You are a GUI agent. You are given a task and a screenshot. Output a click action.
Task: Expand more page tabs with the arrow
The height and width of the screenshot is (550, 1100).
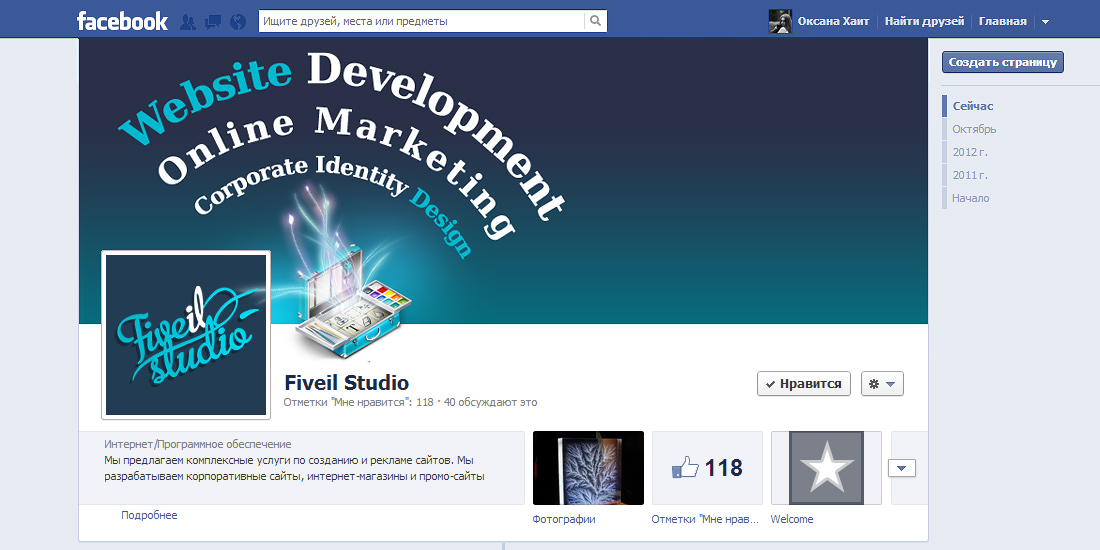(902, 468)
